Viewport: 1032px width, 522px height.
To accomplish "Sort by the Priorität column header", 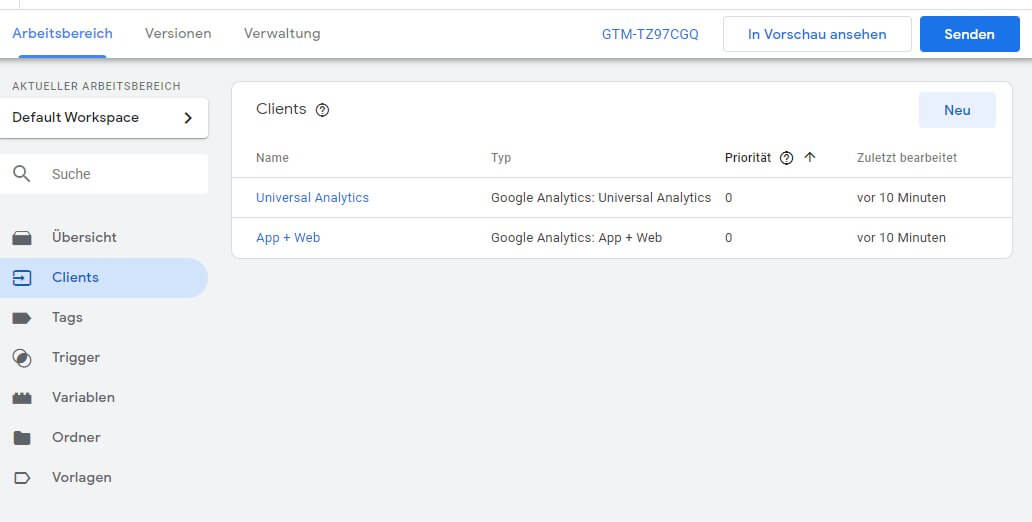I will tap(748, 158).
